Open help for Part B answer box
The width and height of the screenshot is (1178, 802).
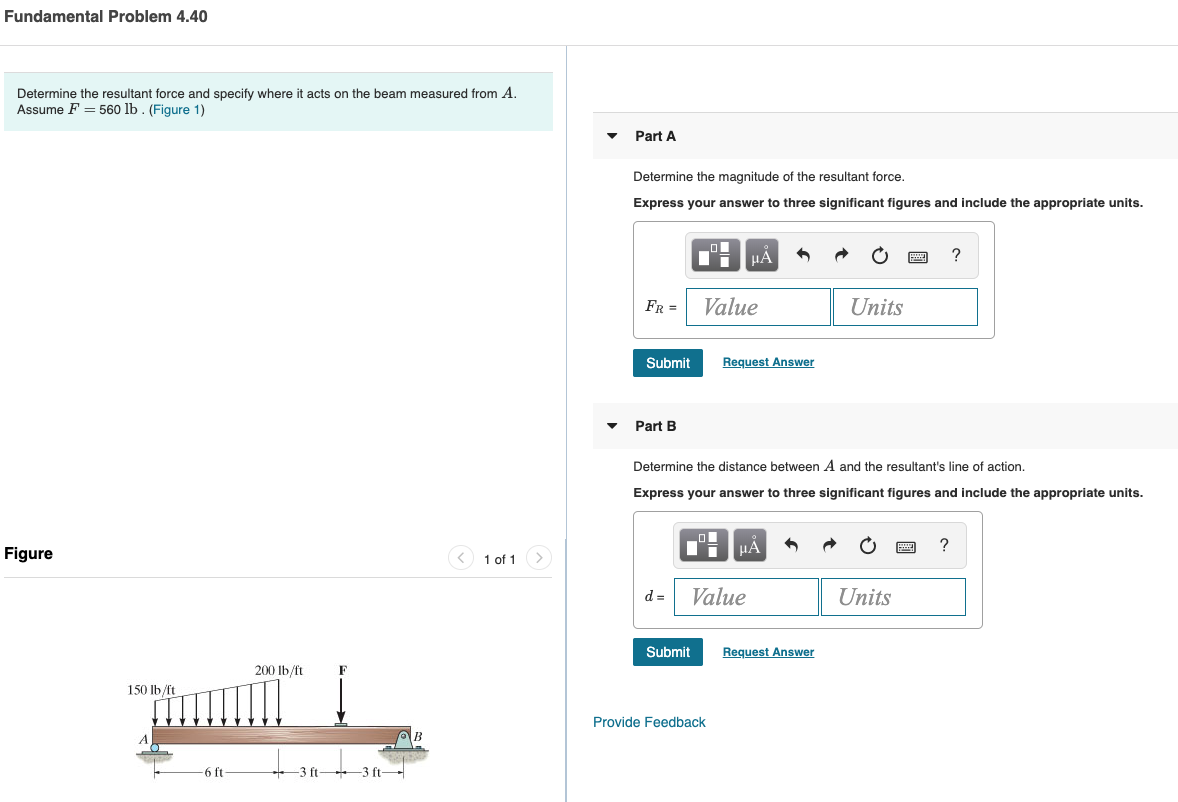click(944, 545)
